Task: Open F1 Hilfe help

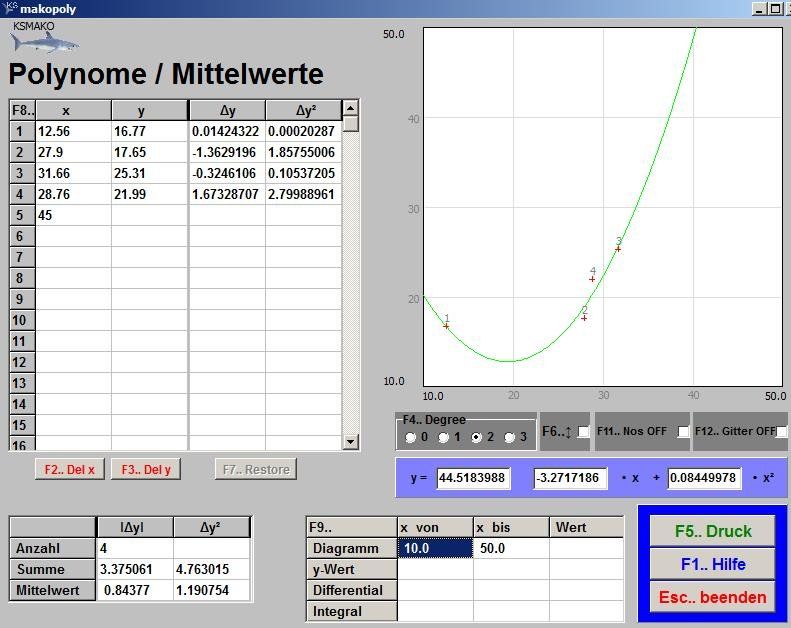Action: click(712, 564)
